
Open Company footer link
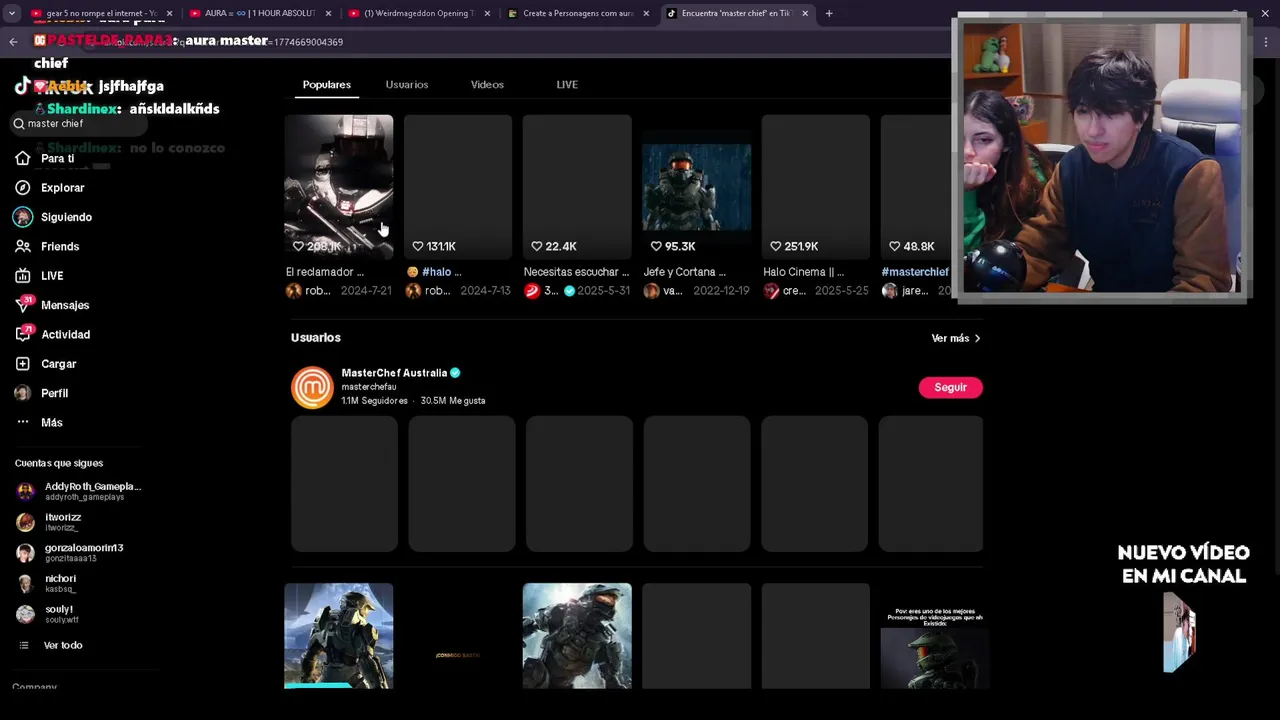[35, 687]
